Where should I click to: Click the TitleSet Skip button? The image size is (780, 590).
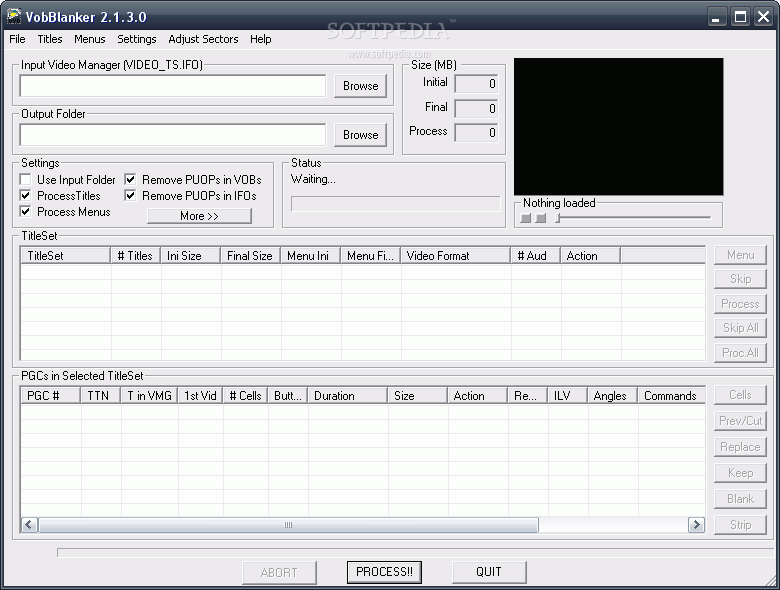coord(740,279)
